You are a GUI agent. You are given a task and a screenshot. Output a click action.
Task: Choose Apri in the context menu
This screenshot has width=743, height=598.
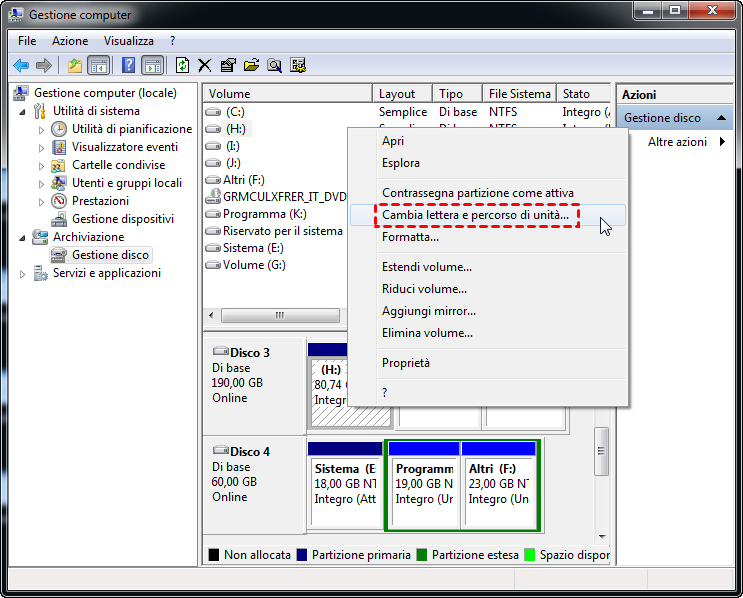488,141
